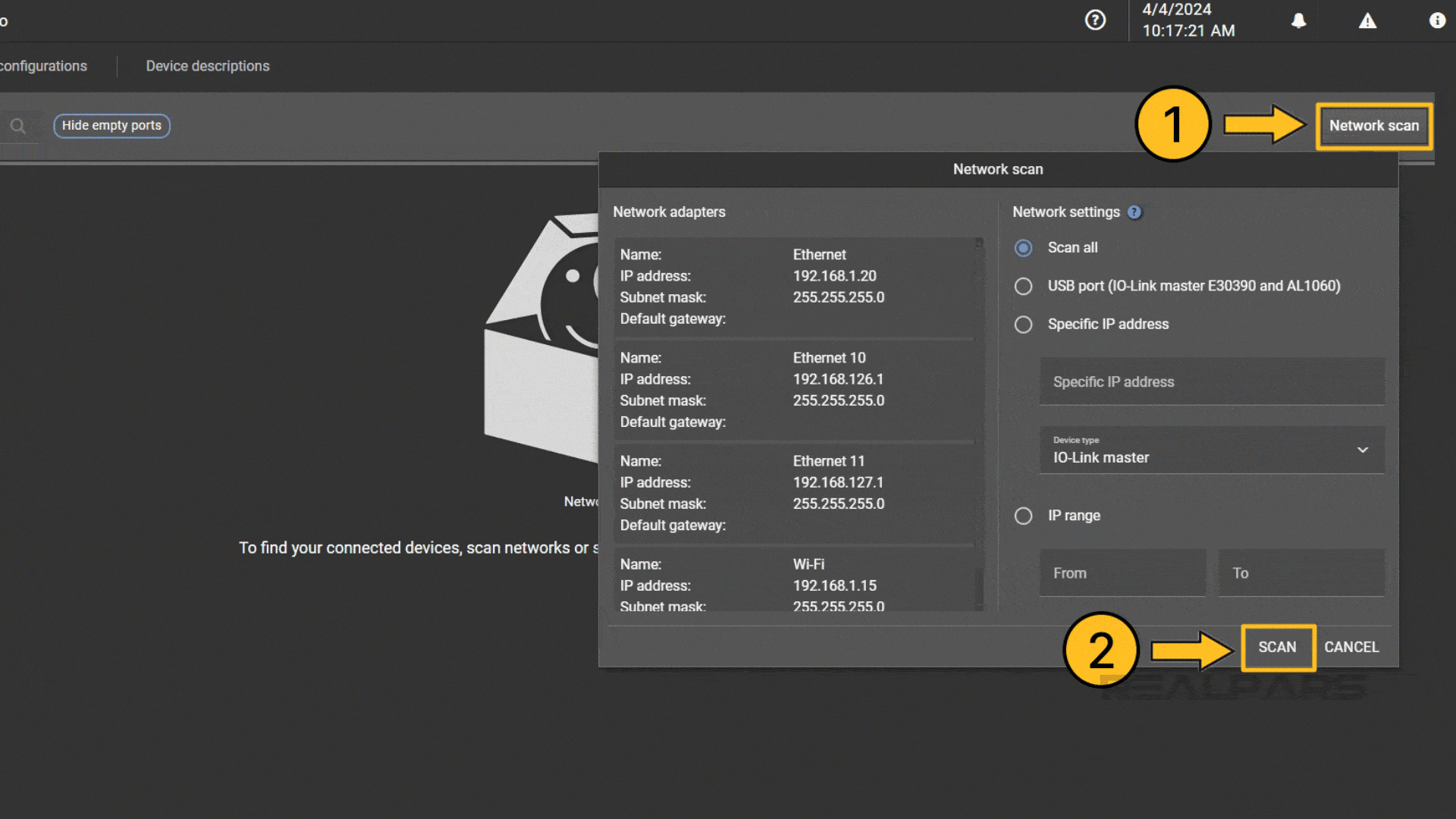
Task: Click the From IP range field
Action: click(1122, 573)
